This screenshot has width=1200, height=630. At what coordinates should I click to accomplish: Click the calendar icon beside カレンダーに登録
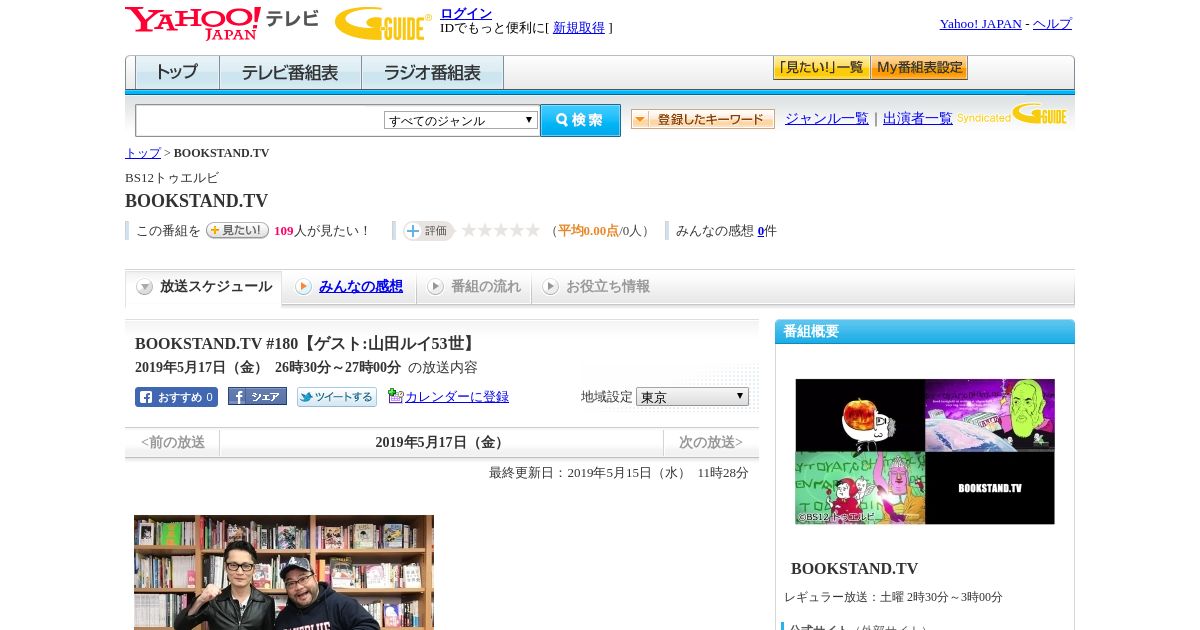point(395,396)
